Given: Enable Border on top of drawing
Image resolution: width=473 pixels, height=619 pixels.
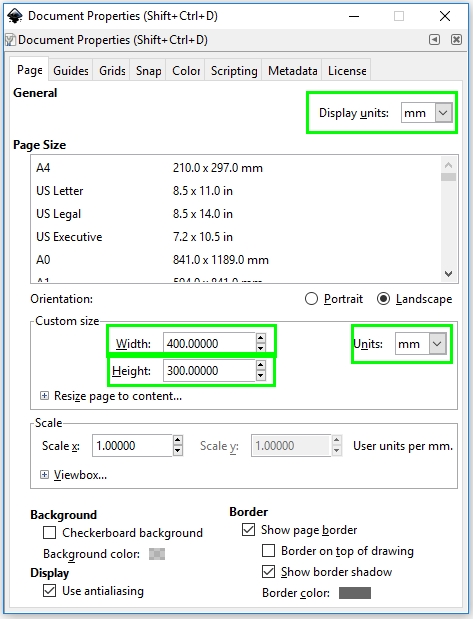Looking at the screenshot, I should tap(268, 550).
